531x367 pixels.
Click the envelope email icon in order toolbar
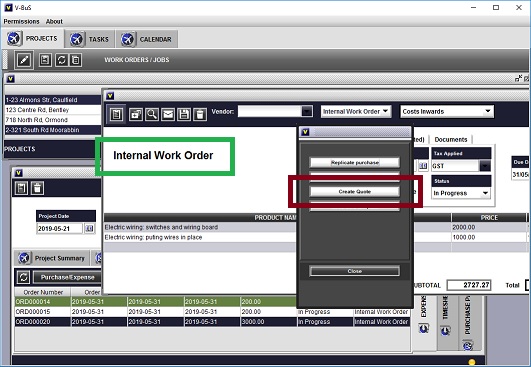point(168,114)
